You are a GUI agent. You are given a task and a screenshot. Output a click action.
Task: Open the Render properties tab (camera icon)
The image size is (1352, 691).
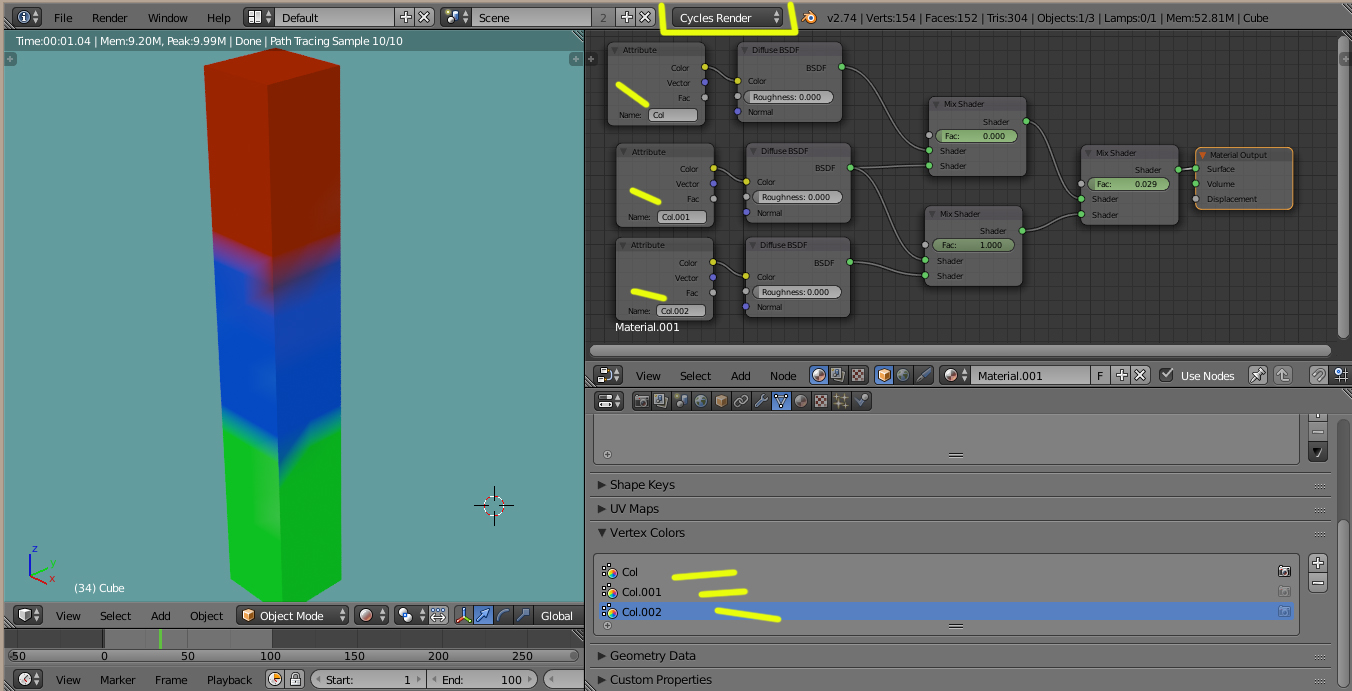641,401
